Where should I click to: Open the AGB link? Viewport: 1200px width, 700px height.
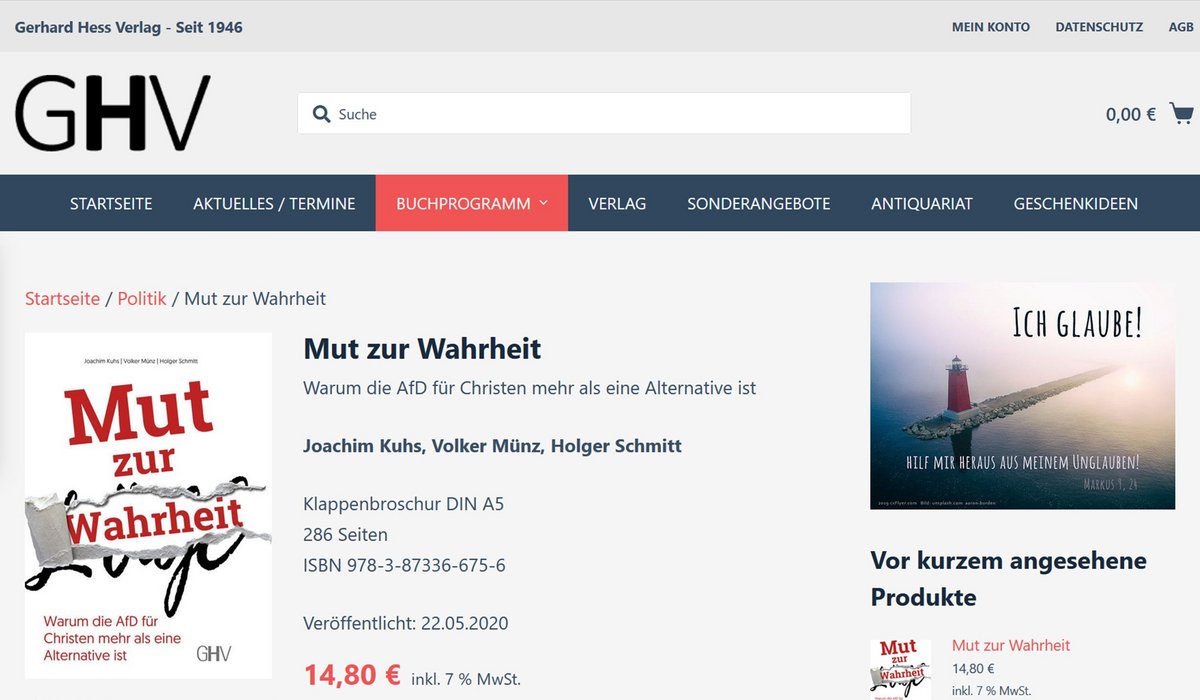tap(1181, 27)
